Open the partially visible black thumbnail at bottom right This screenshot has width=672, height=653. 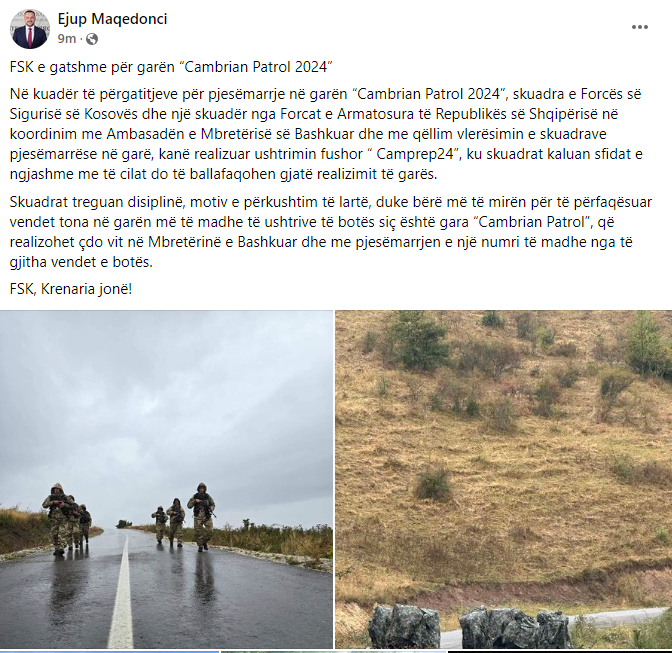pyautogui.click(x=560, y=652)
